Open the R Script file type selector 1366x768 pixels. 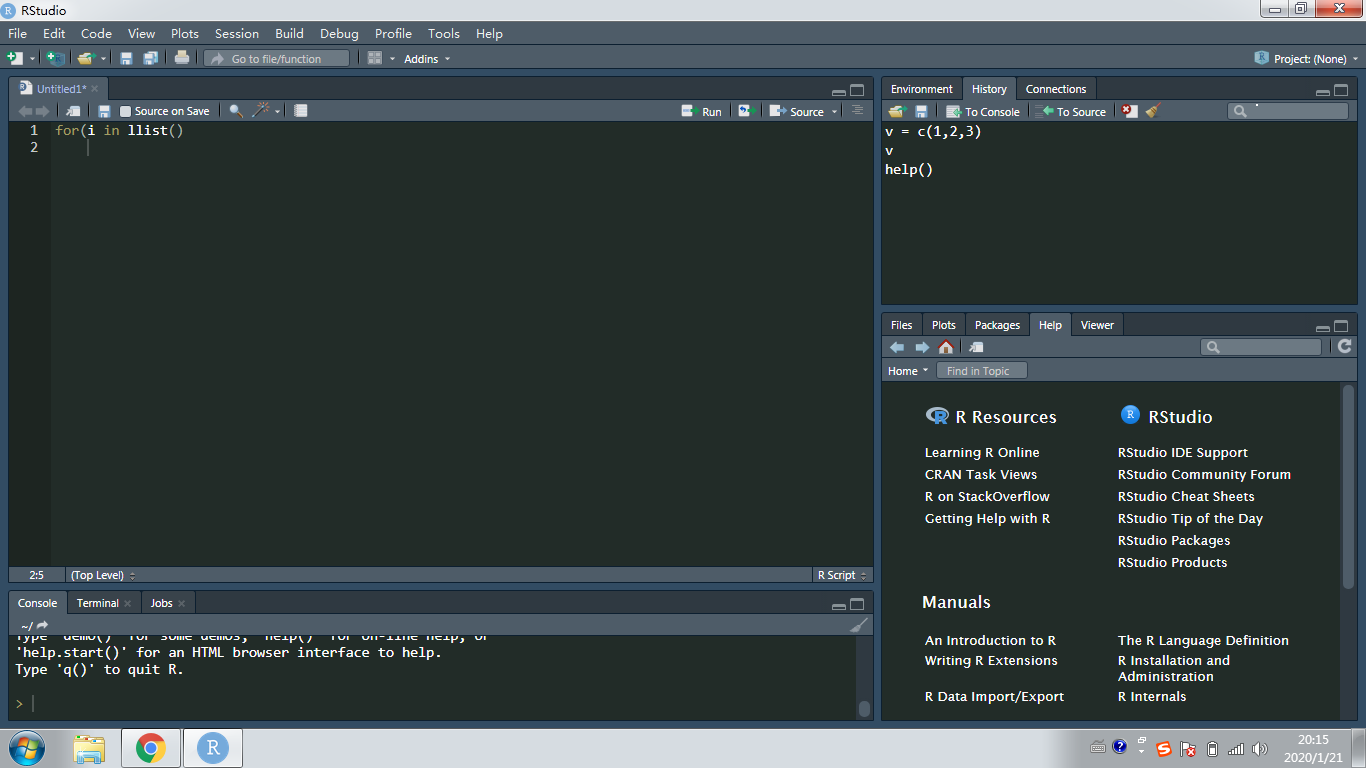point(842,575)
